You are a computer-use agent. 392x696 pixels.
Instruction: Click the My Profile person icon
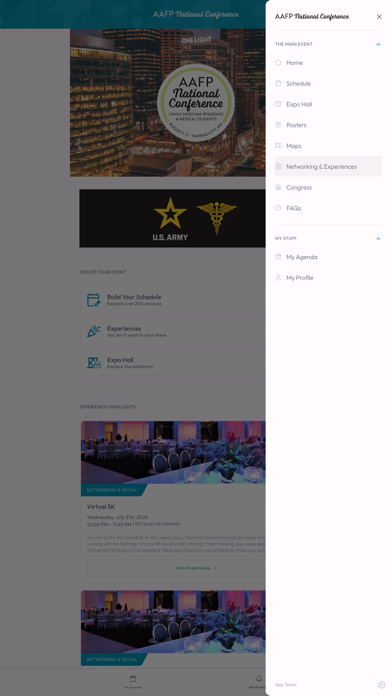click(x=278, y=277)
